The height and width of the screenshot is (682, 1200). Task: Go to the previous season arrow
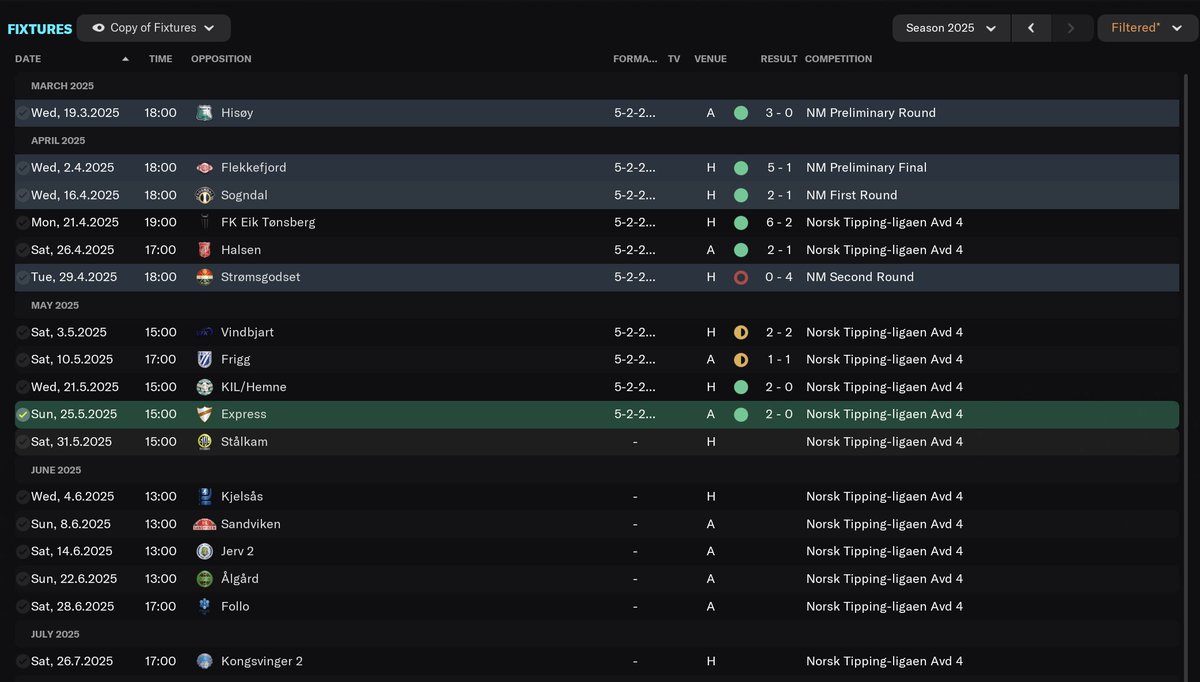click(x=1031, y=28)
